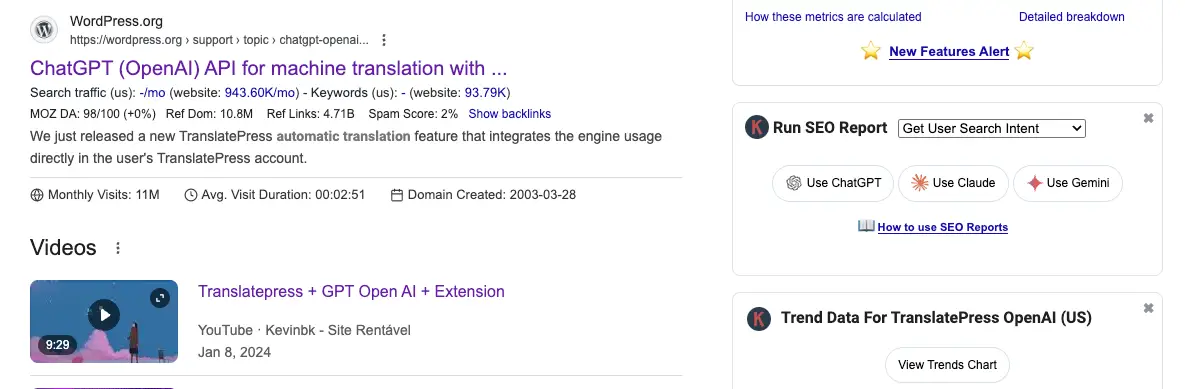Open the Videos section three-dot options
Screen dimensions: 1185x389
(x=118, y=248)
